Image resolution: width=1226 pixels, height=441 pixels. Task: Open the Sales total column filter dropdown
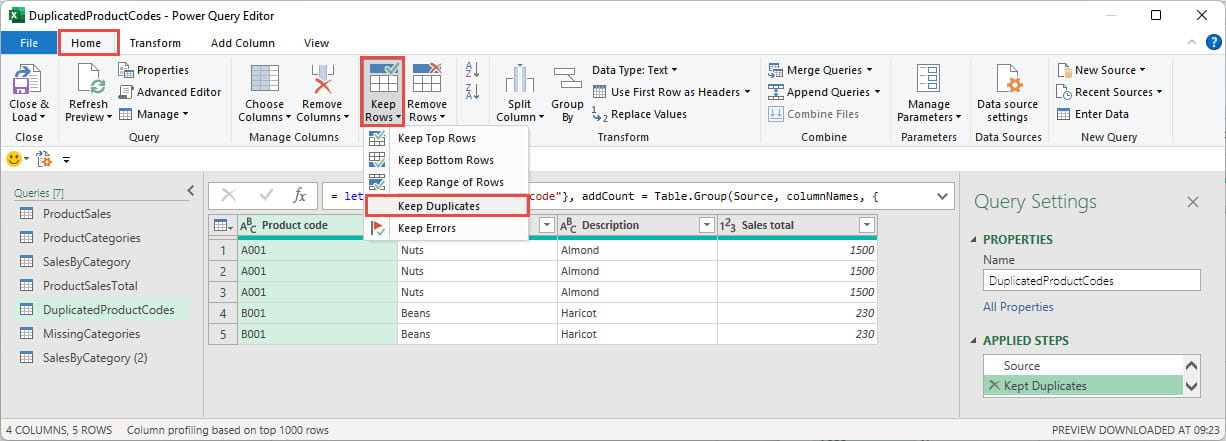point(866,226)
